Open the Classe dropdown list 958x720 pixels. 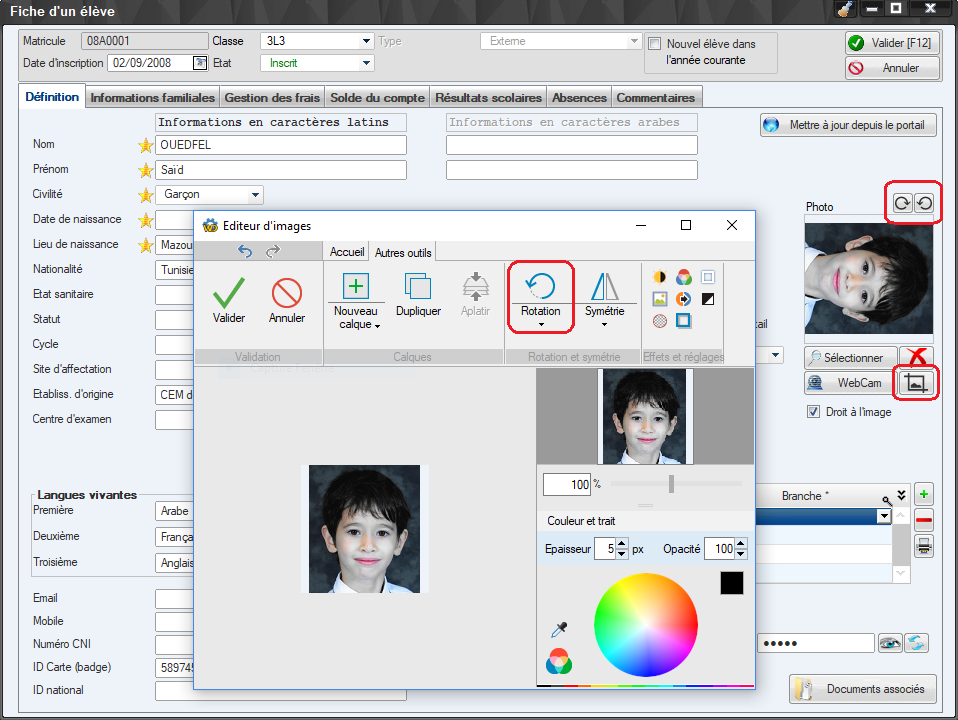(366, 41)
